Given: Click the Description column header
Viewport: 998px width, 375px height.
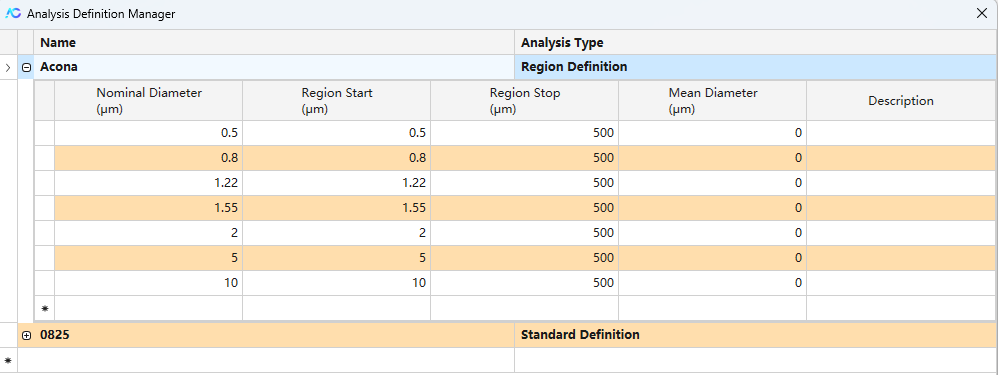Looking at the screenshot, I should [x=901, y=101].
